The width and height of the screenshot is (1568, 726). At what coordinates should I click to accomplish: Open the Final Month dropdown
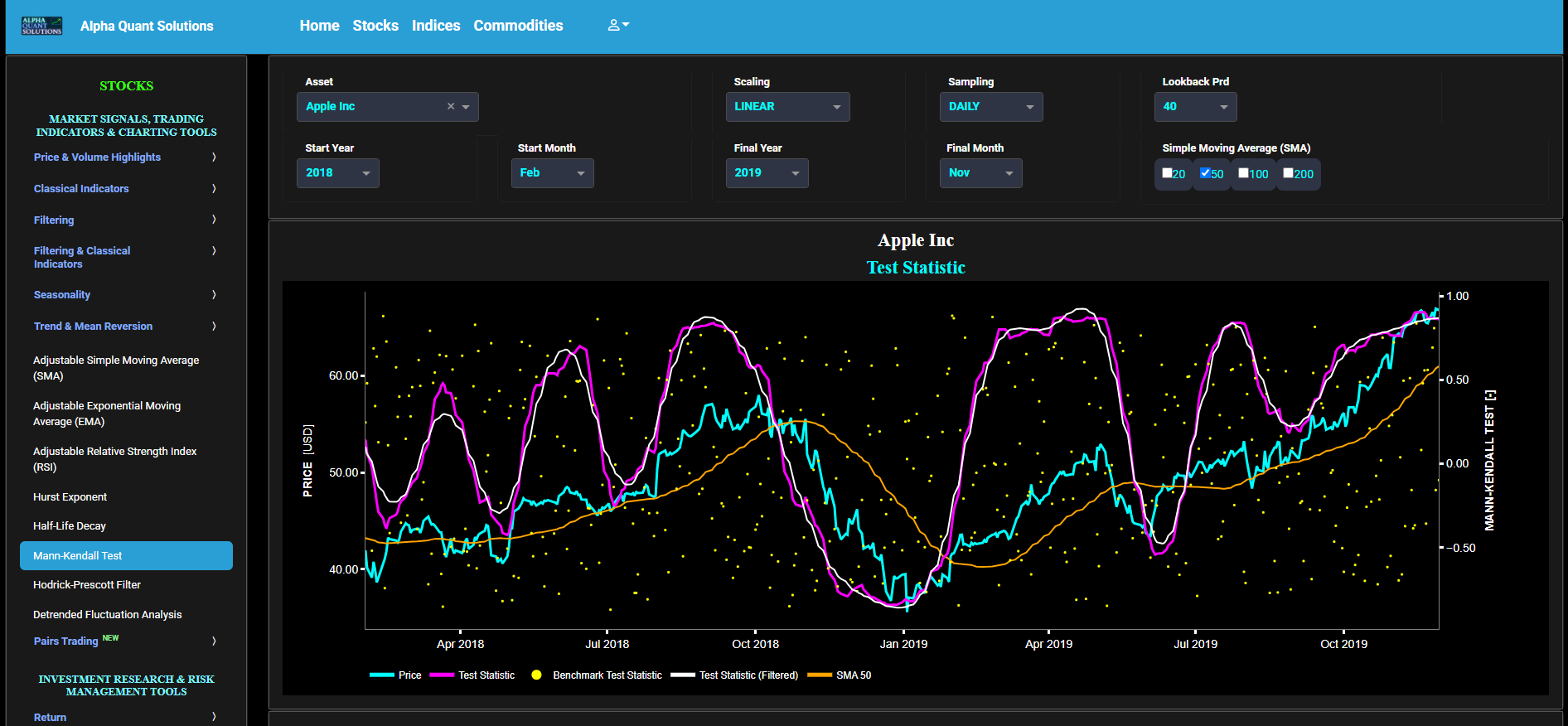[x=980, y=173]
